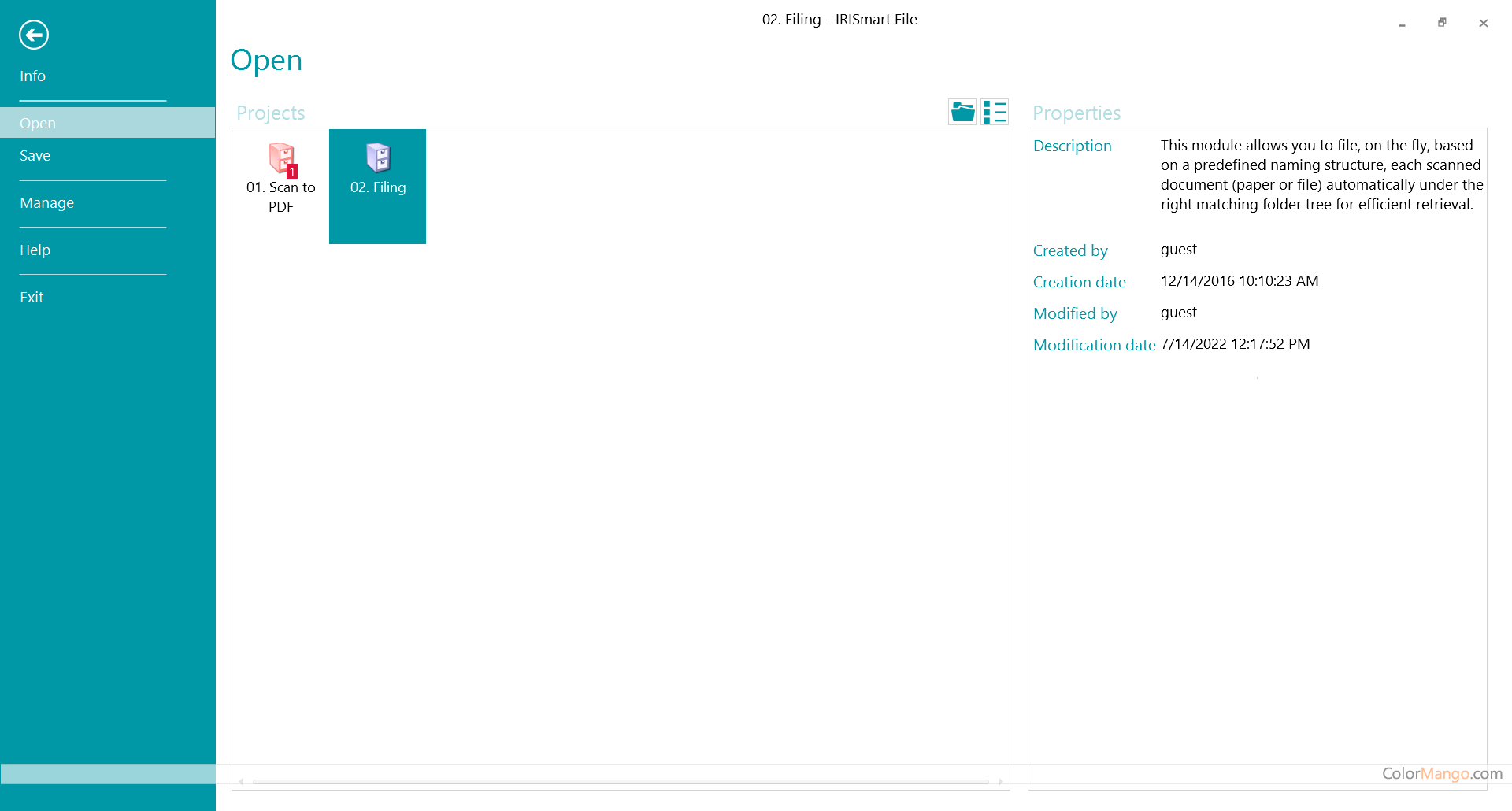Close the IRISmart File window

click(1483, 23)
